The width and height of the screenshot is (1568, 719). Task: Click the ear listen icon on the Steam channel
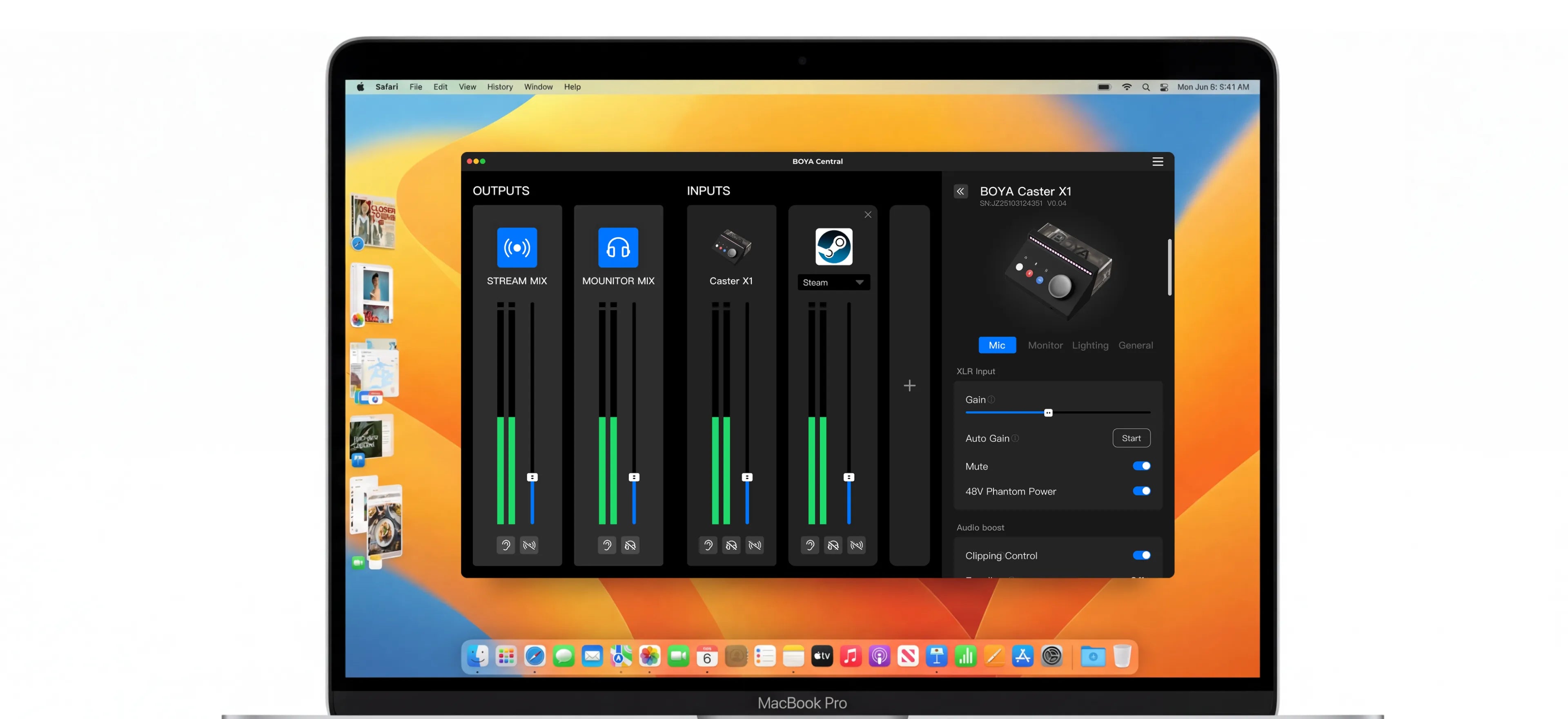tap(810, 545)
